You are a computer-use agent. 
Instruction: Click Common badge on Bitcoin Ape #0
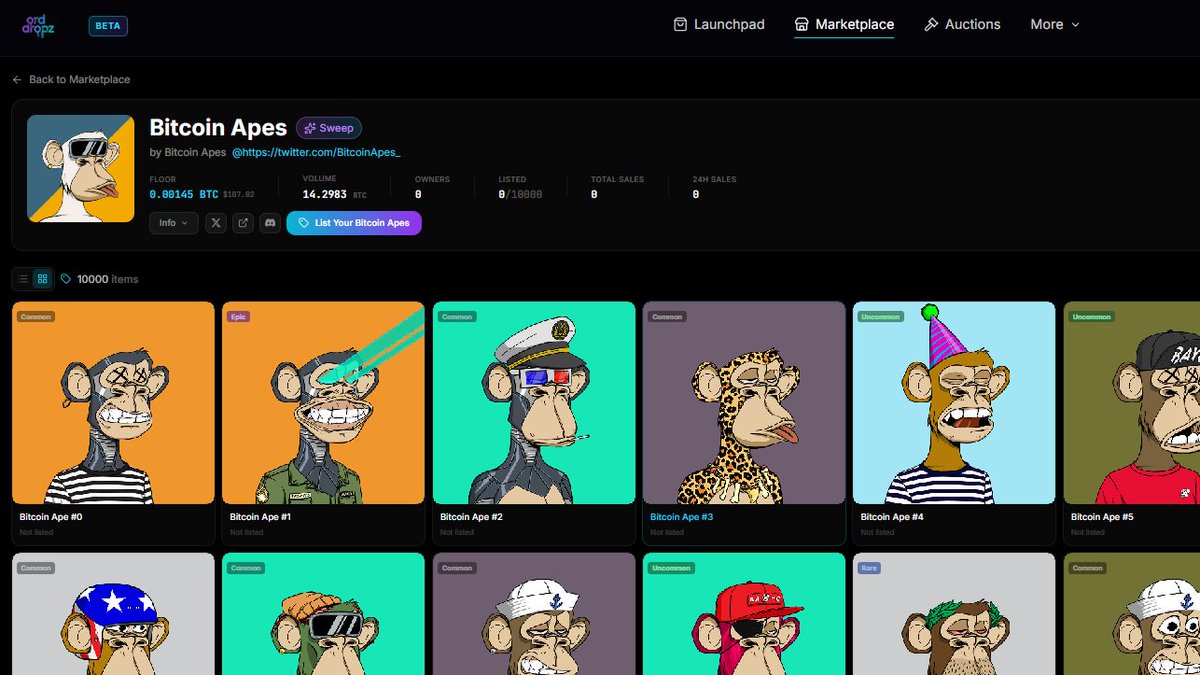pyautogui.click(x=36, y=317)
